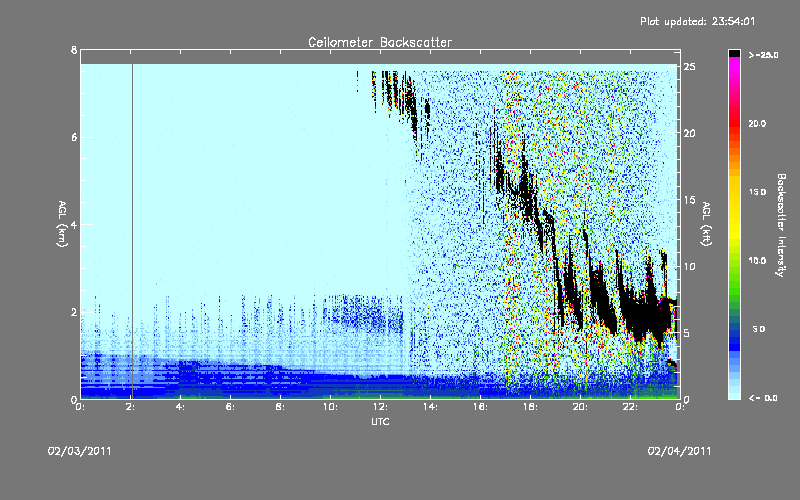Select the '14:' UTC hour label

point(430,407)
